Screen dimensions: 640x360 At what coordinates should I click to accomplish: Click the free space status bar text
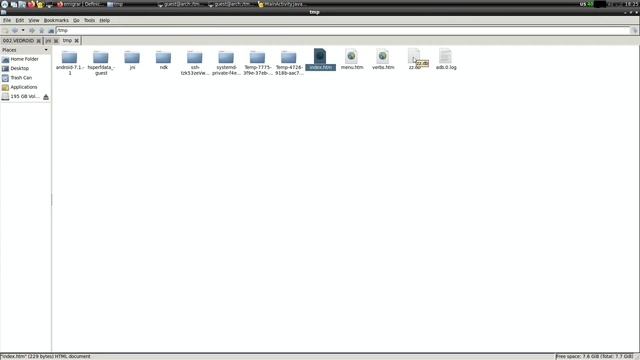coord(596,356)
